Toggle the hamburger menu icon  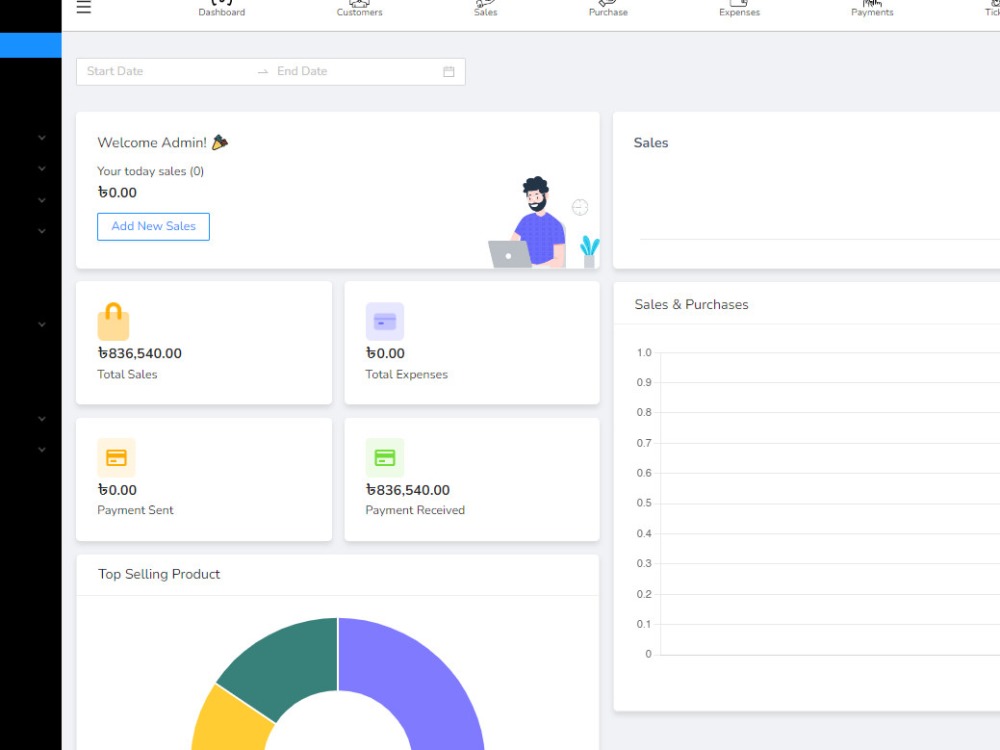tap(84, 7)
